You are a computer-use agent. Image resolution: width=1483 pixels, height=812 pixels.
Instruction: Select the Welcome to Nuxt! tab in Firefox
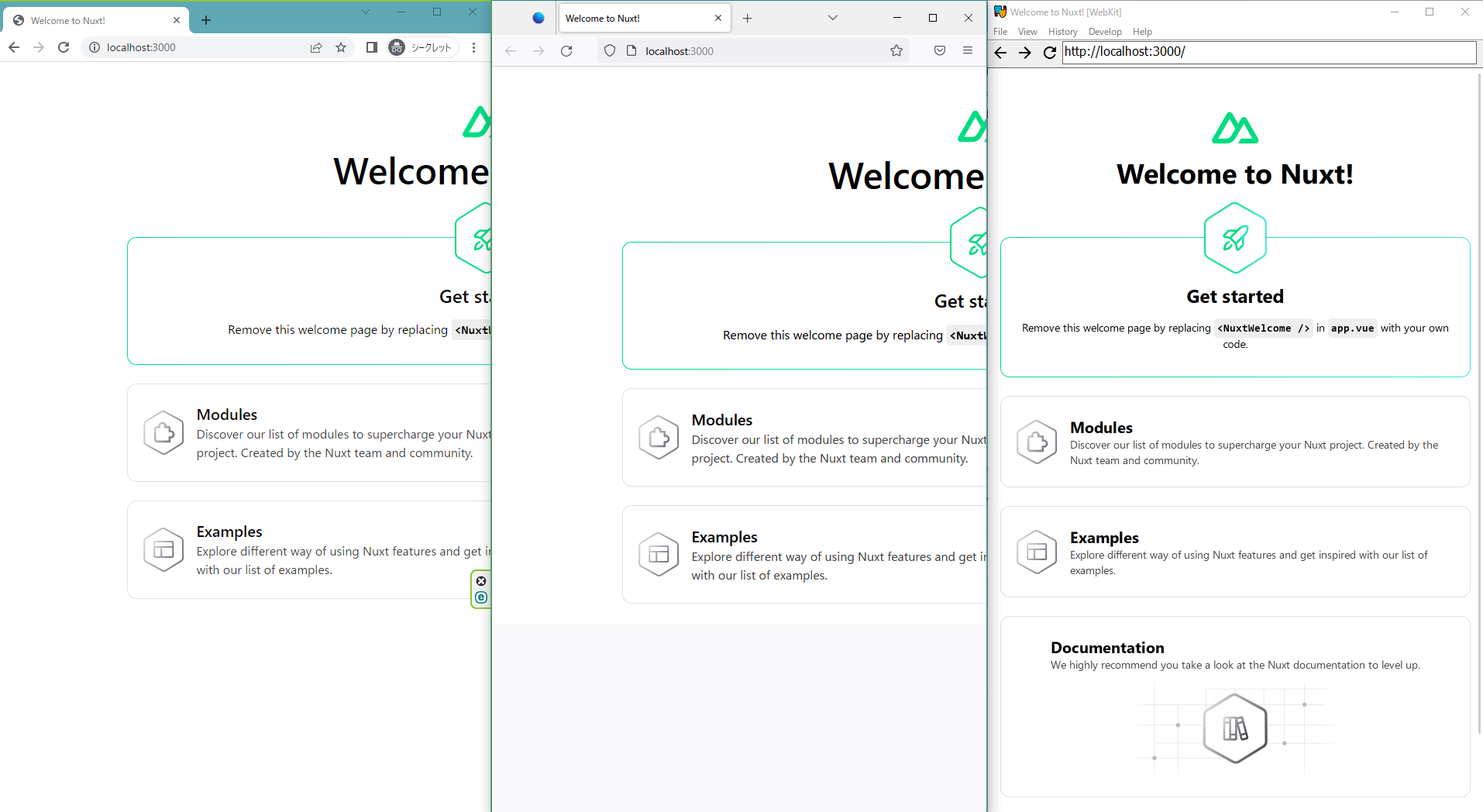click(644, 18)
